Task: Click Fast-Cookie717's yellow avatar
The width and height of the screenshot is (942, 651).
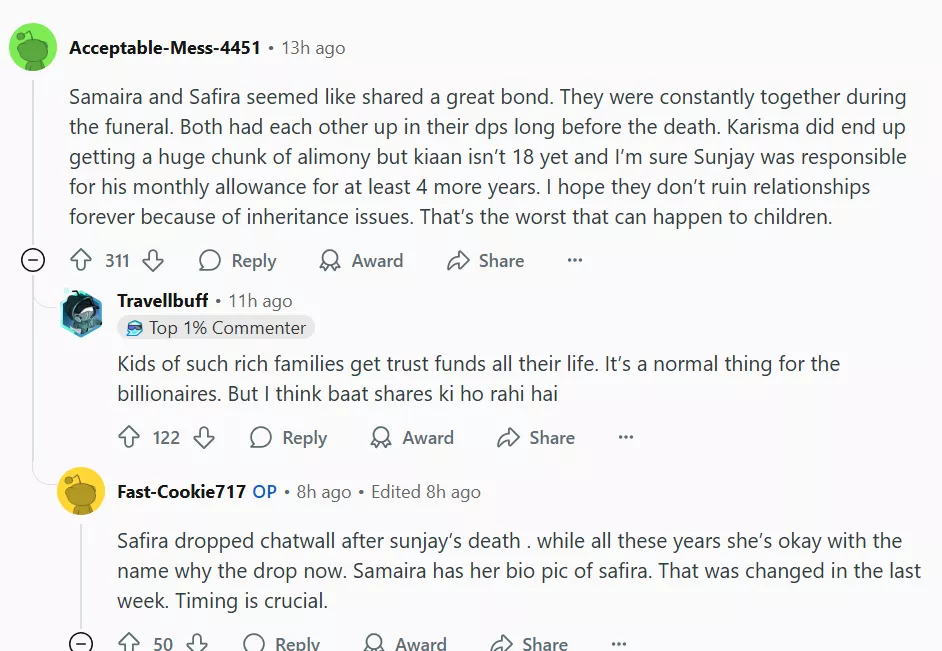Action: [81, 491]
